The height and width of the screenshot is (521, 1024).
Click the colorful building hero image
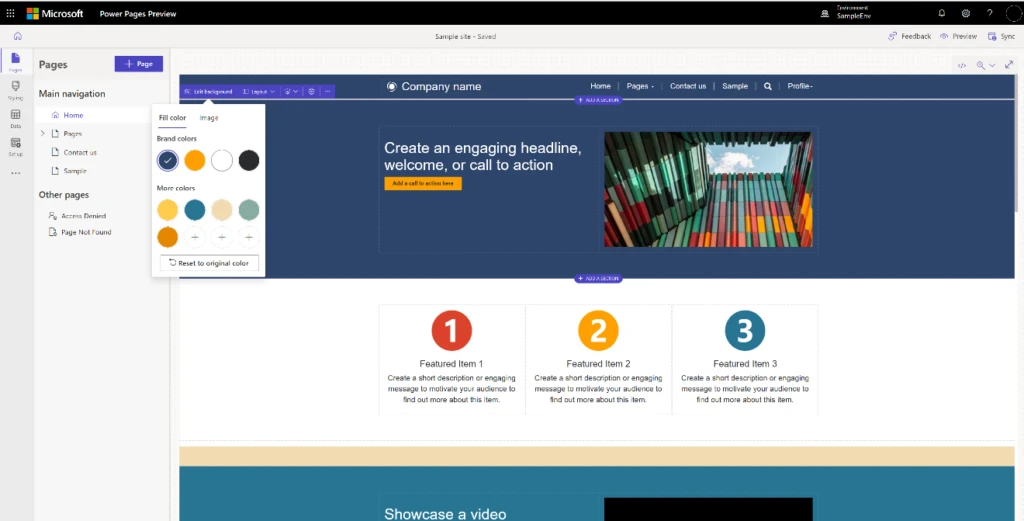[x=708, y=189]
